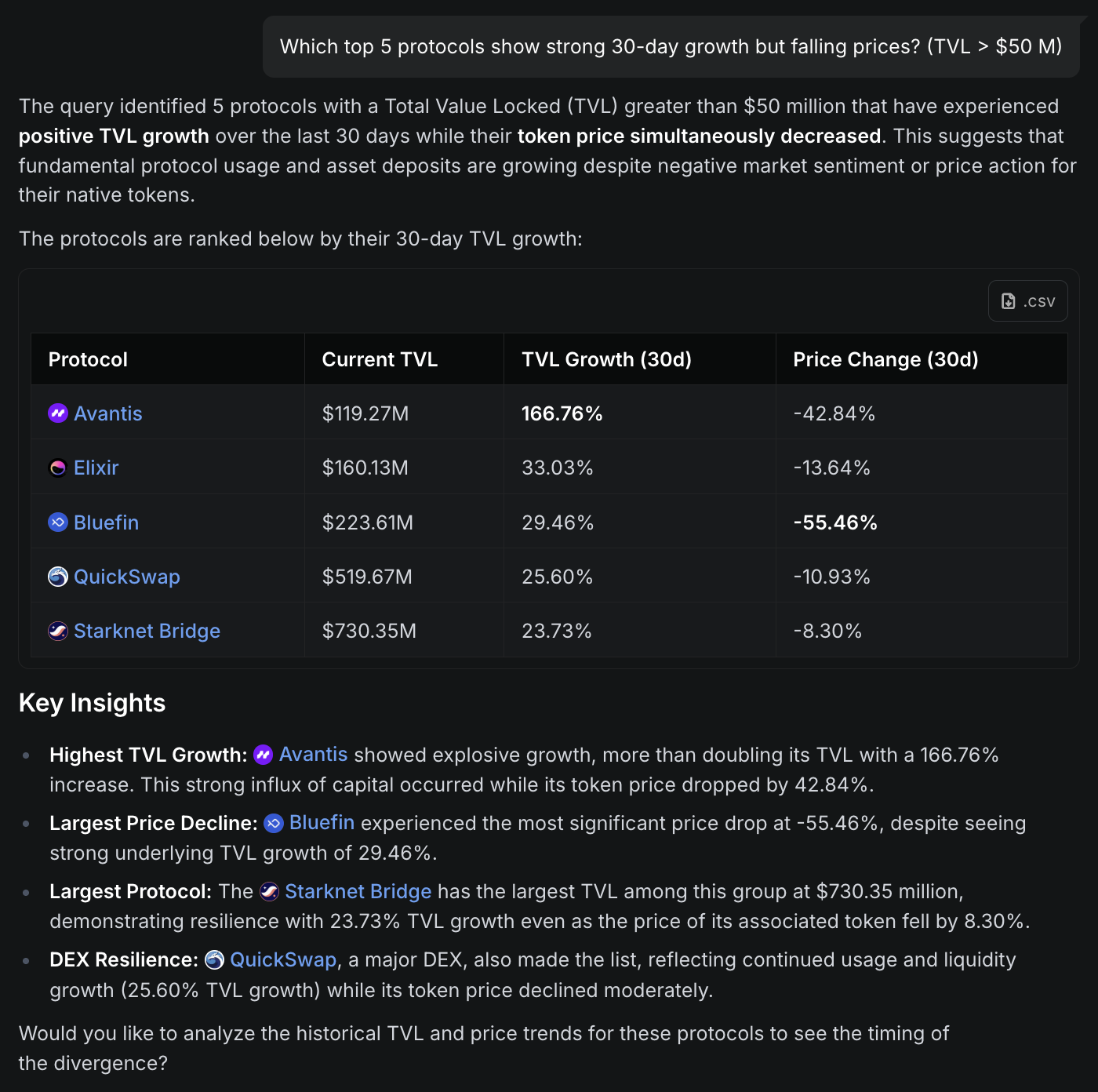This screenshot has width=1098, height=1092.
Task: Click the Starknet Bridge logo in table
Action: [58, 632]
